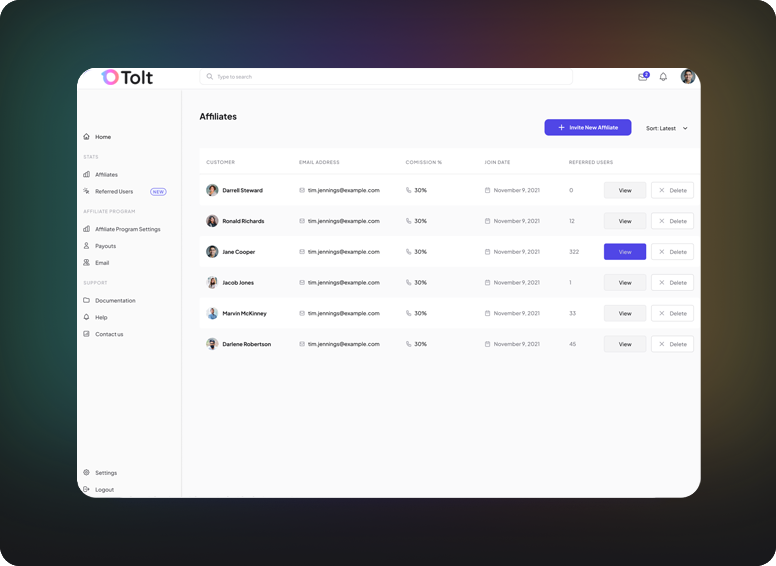Click the notification bell icon

[663, 77]
